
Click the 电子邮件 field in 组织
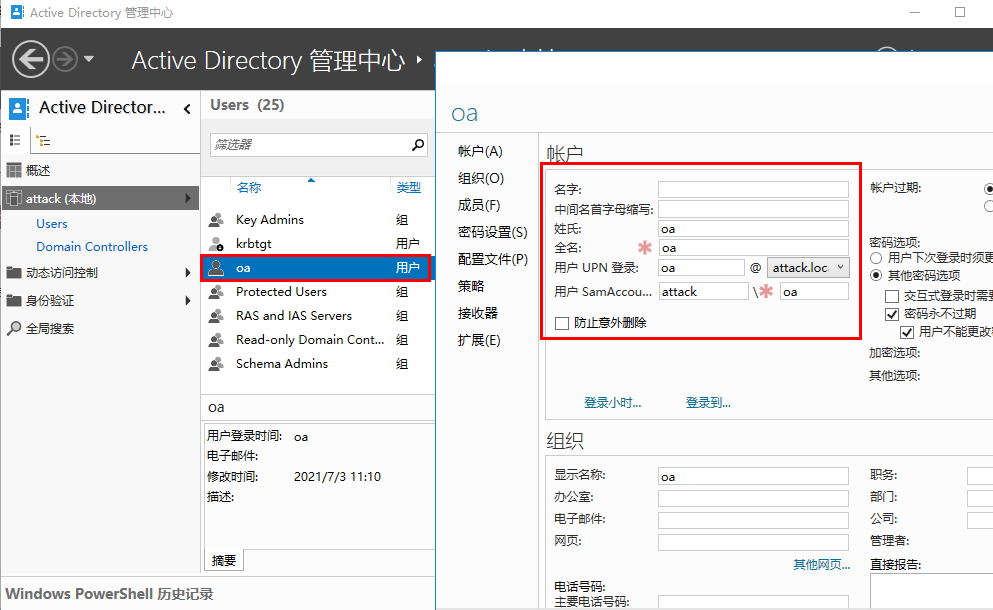753,520
